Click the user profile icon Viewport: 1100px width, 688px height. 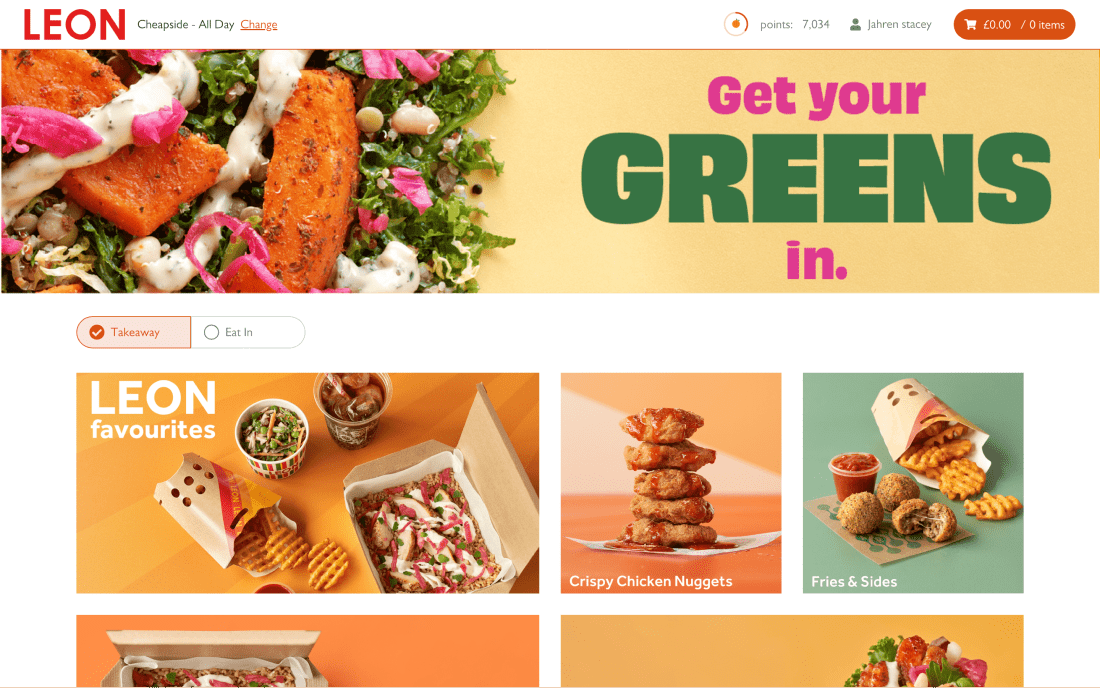coord(855,25)
